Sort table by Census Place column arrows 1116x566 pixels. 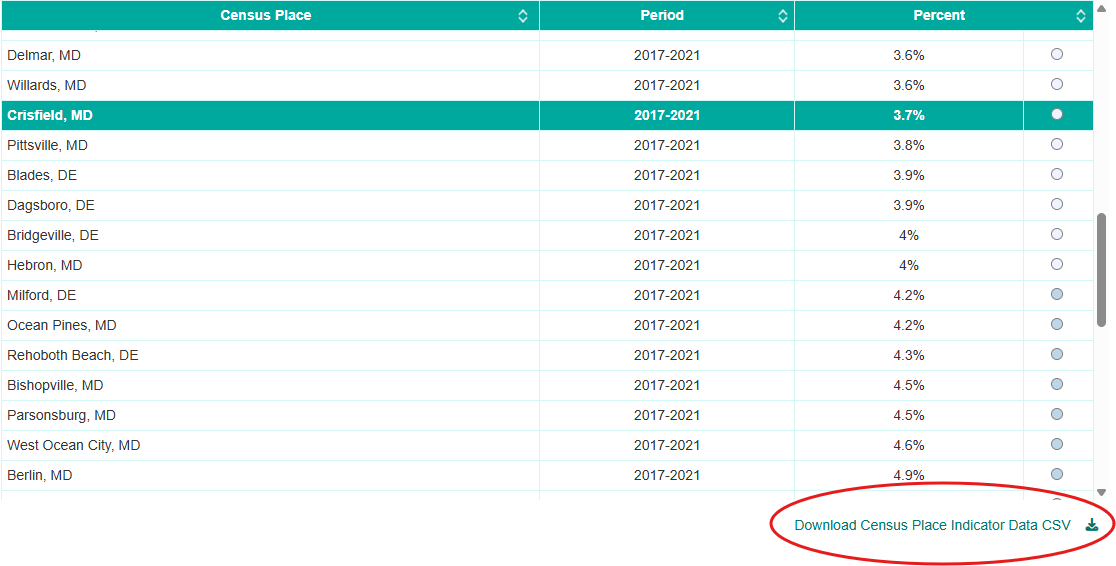(x=523, y=16)
